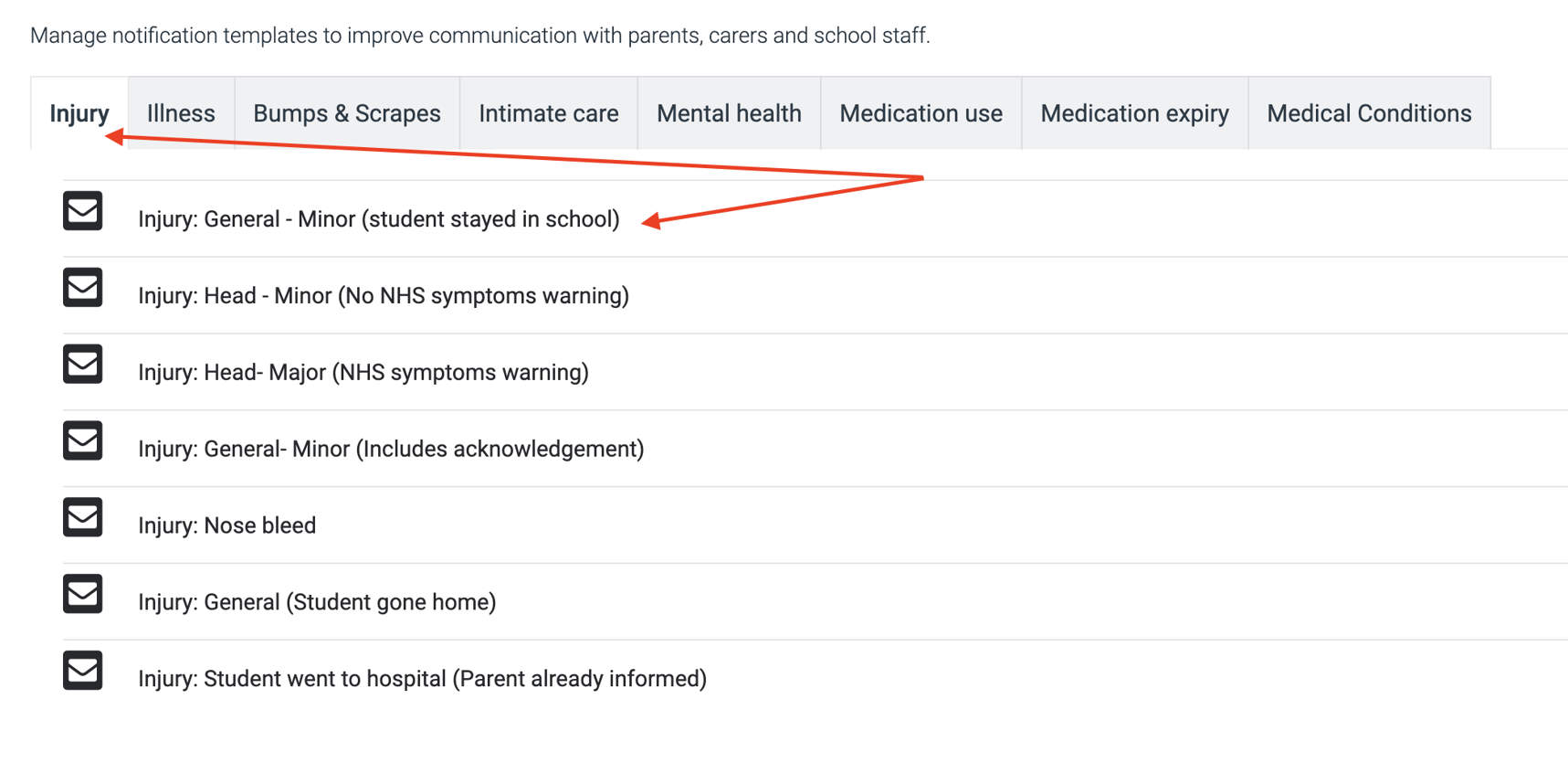Open Injury: Student went to hospital template
Viewport: 1568px width, 763px height.
[422, 679]
